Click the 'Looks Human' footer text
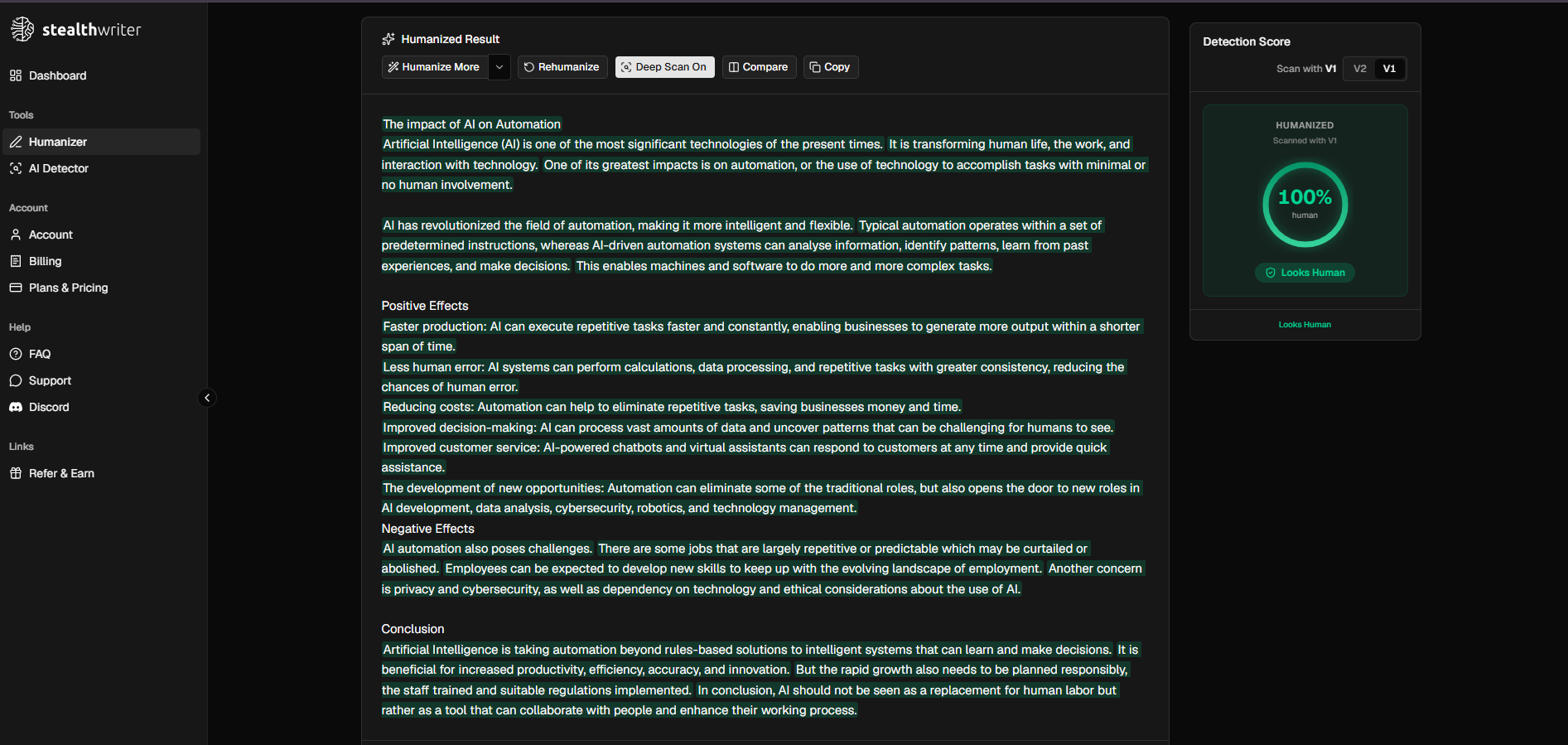Viewport: 1568px width, 745px height. [1305, 325]
